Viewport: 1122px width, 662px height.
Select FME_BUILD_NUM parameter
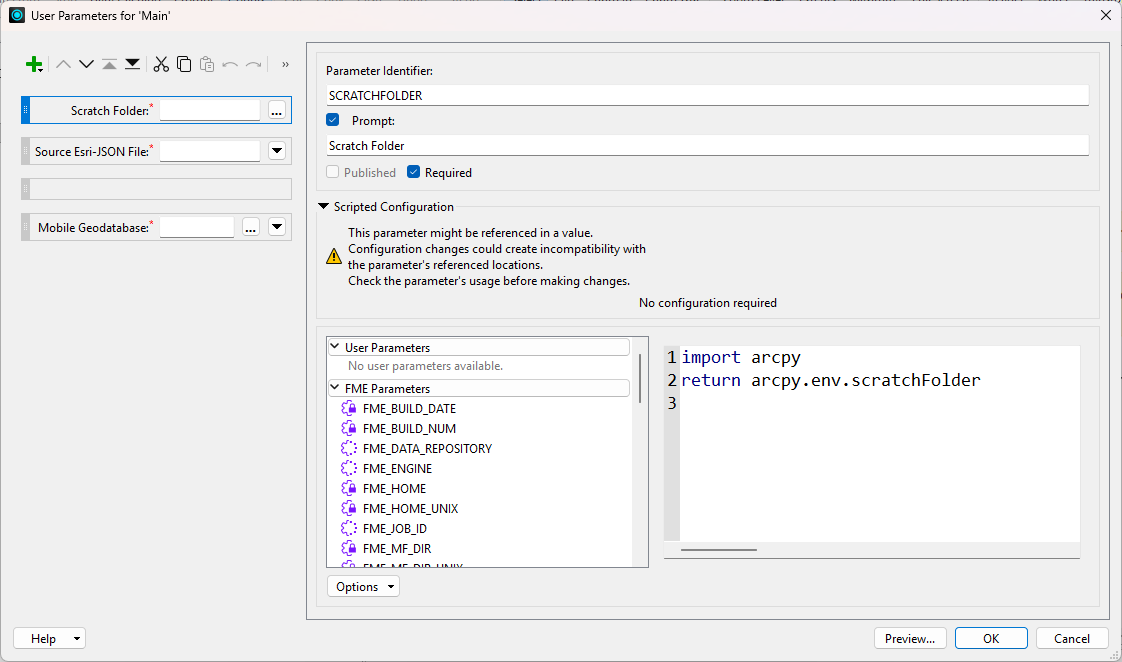pyautogui.click(x=409, y=429)
